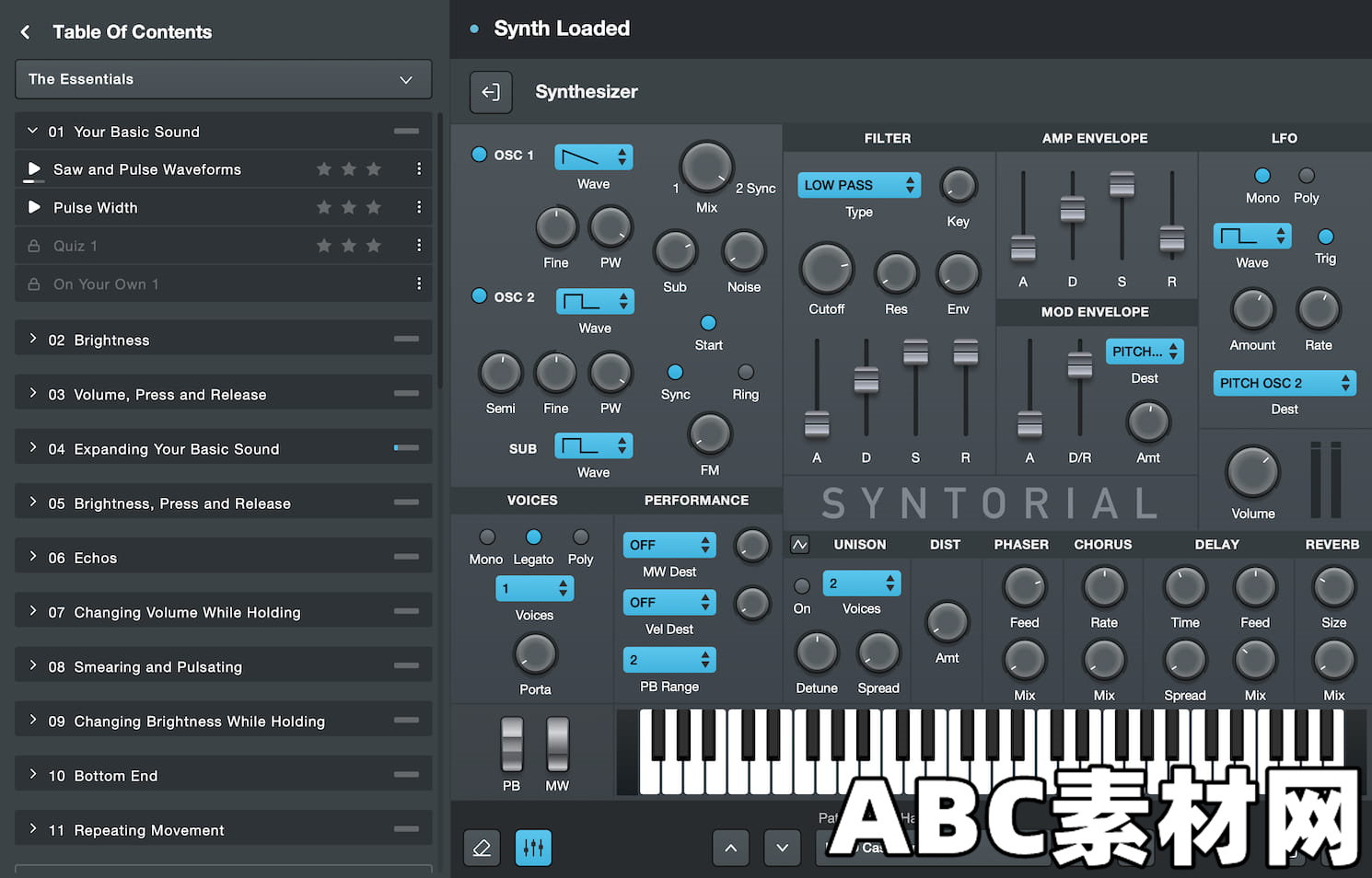
Task: Click the OSC 1 Mix knob
Action: click(x=706, y=168)
